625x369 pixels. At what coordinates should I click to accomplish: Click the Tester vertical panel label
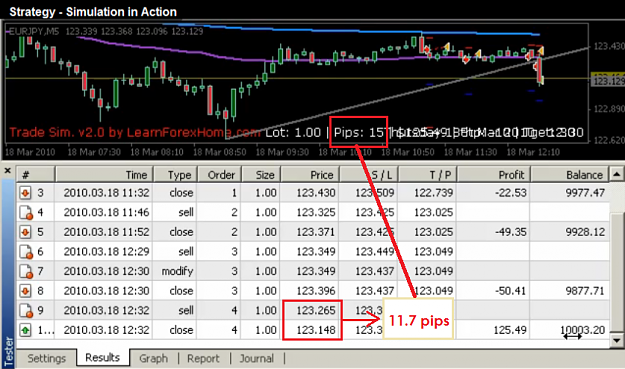click(x=8, y=352)
